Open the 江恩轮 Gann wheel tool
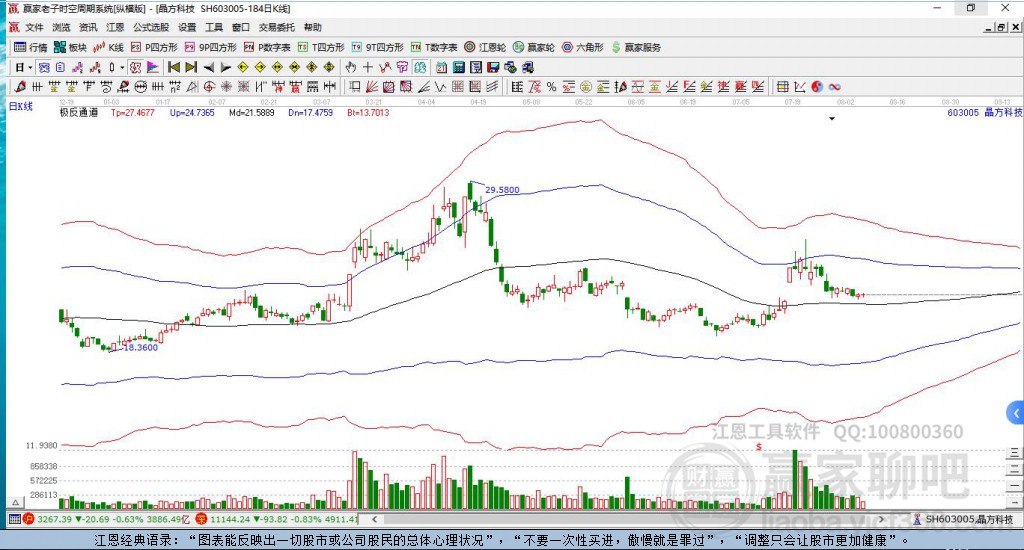The image size is (1024, 550). [485, 47]
